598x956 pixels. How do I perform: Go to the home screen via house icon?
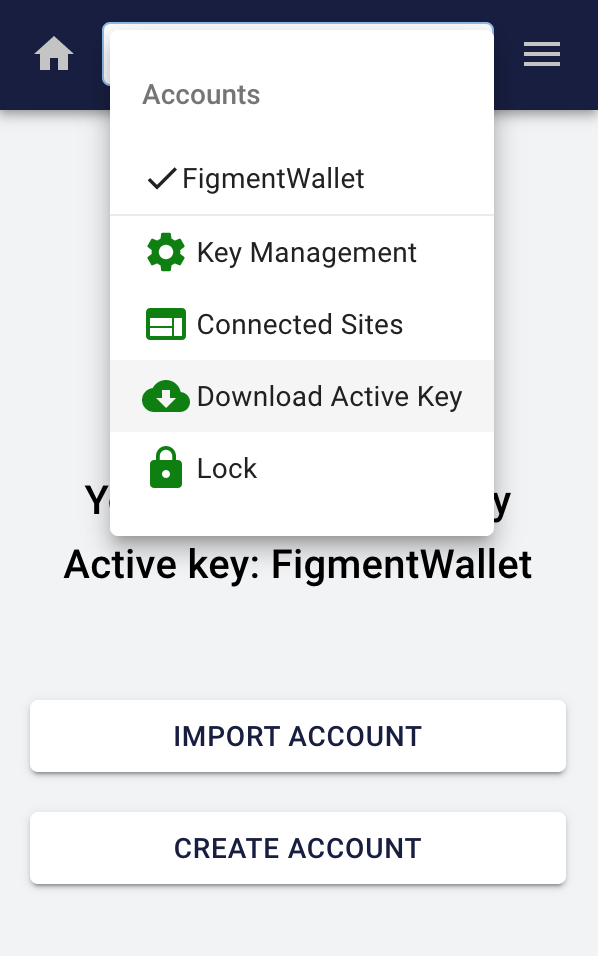(x=54, y=54)
